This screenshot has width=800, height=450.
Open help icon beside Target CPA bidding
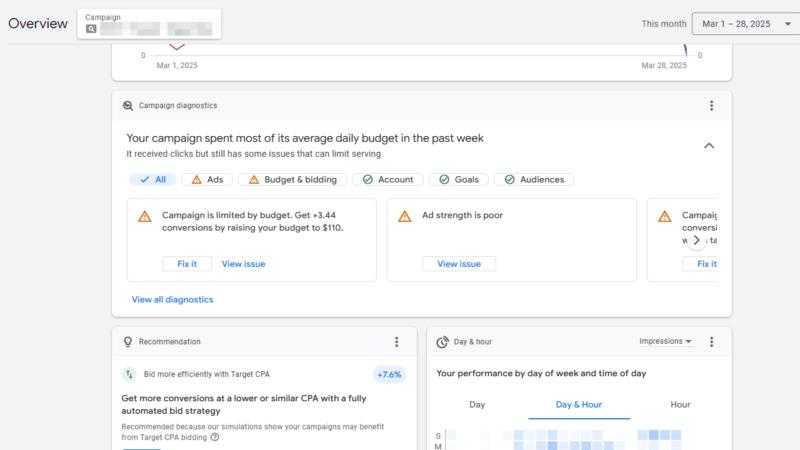[x=215, y=437]
